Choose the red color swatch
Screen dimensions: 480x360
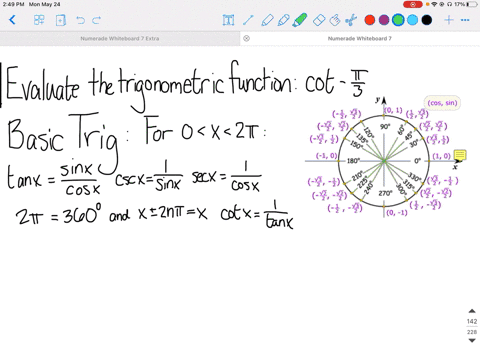click(370, 20)
